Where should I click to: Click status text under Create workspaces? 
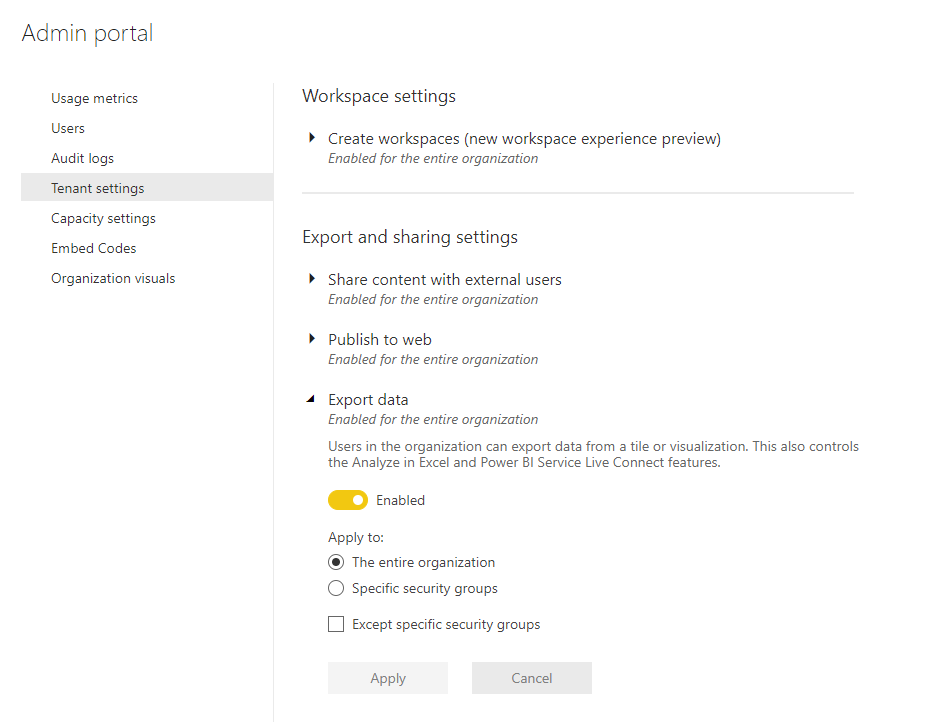433,159
